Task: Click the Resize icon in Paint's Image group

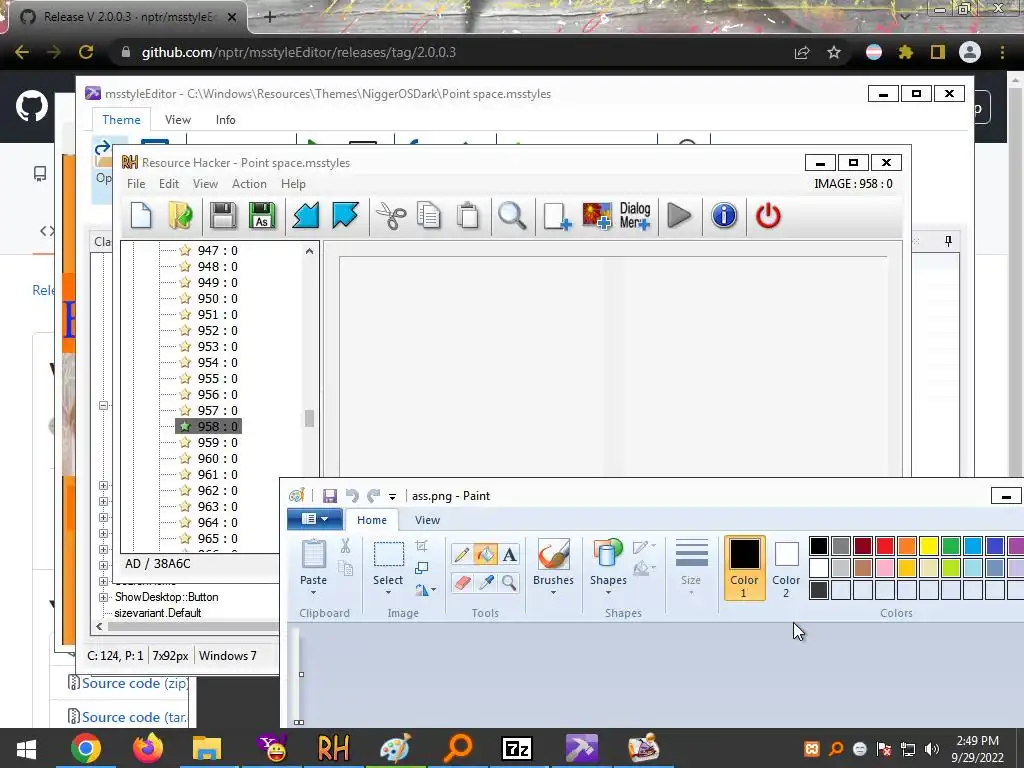Action: coord(422,568)
